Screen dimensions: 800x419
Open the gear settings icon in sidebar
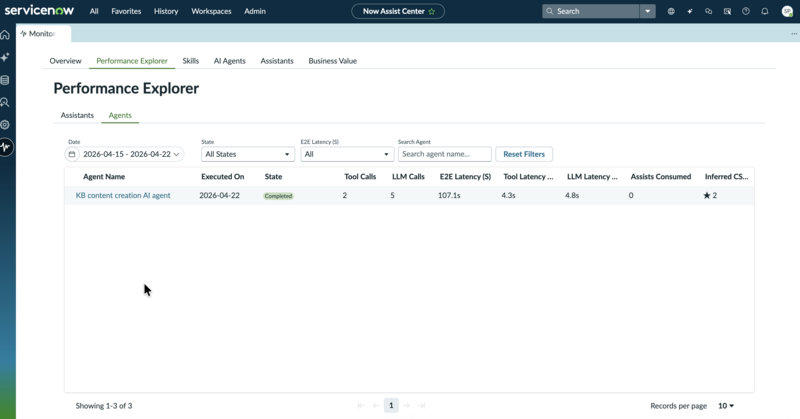[5, 125]
